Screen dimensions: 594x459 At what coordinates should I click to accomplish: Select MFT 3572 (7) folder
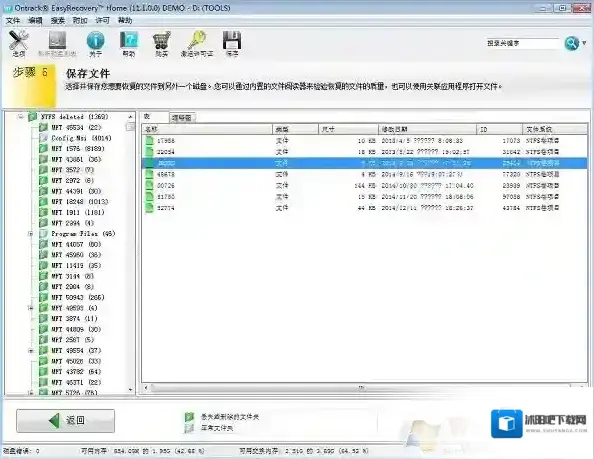72,170
